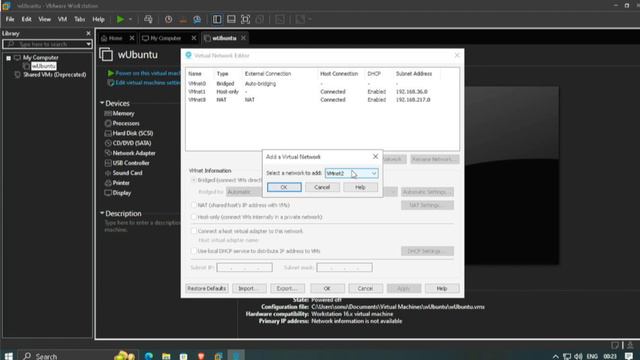Image resolution: width=640 pixels, height=360 pixels.
Task: Select the NAT shared host IP radio button
Action: (194, 205)
